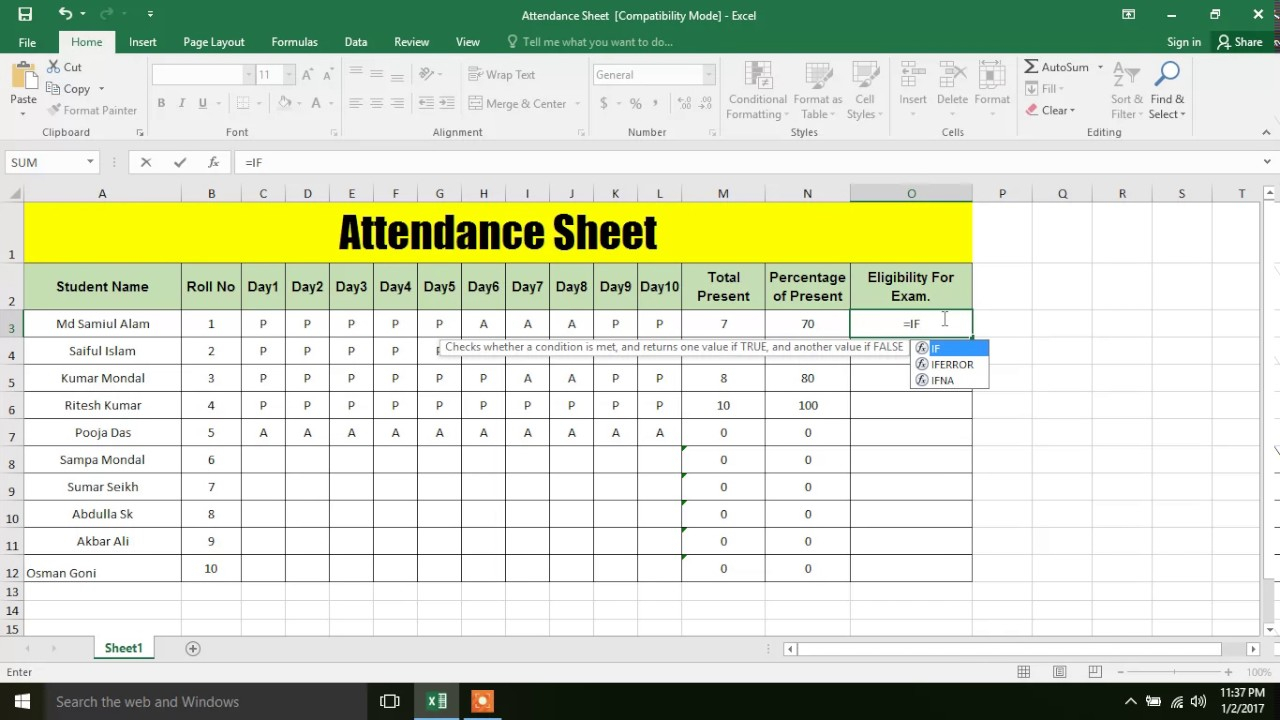
Task: Click the Save icon in title bar
Action: click(x=25, y=14)
